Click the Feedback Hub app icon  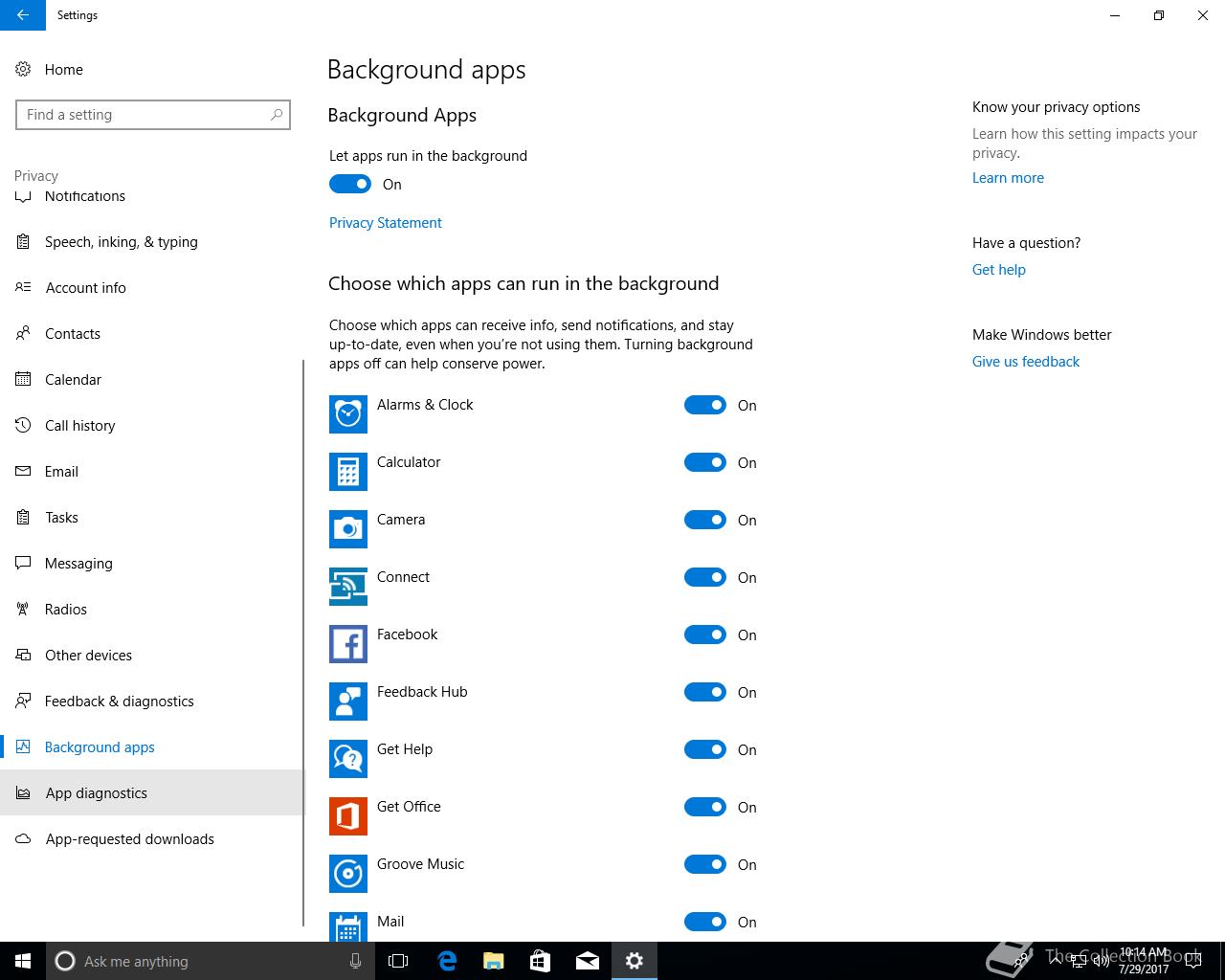point(348,702)
